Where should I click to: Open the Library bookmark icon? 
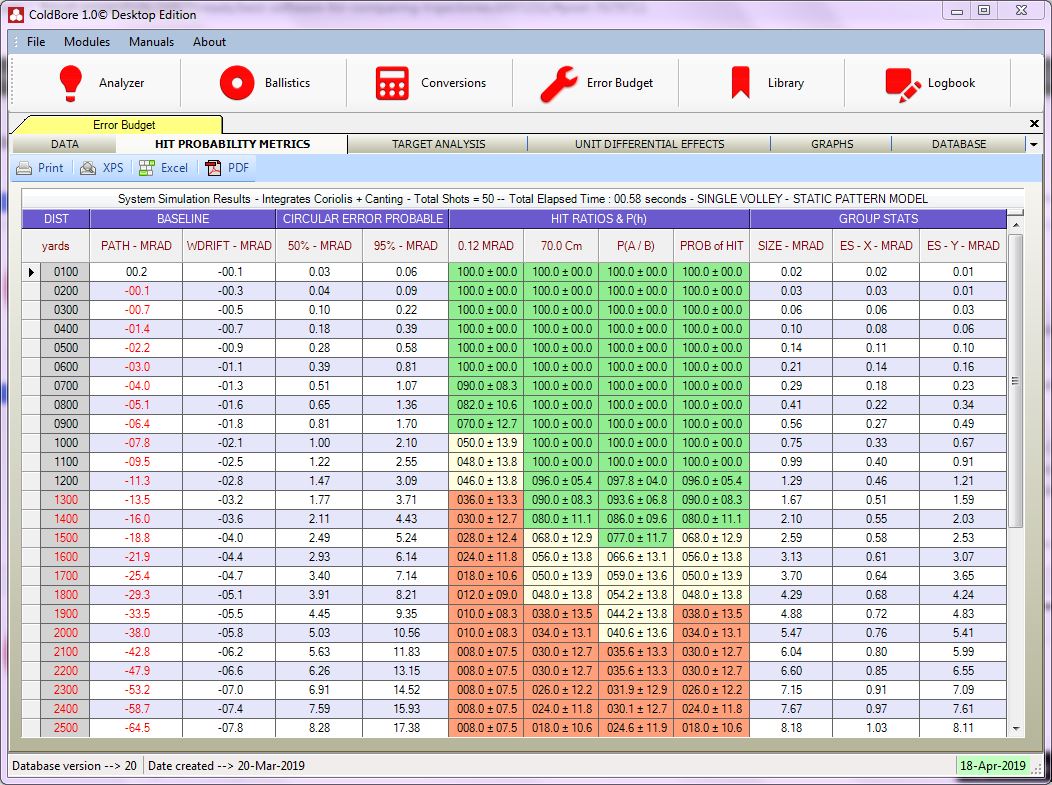pyautogui.click(x=740, y=83)
